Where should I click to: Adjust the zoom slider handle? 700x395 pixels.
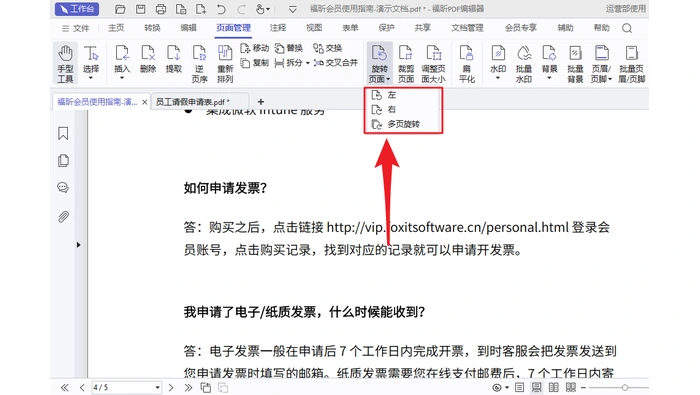tap(625, 387)
